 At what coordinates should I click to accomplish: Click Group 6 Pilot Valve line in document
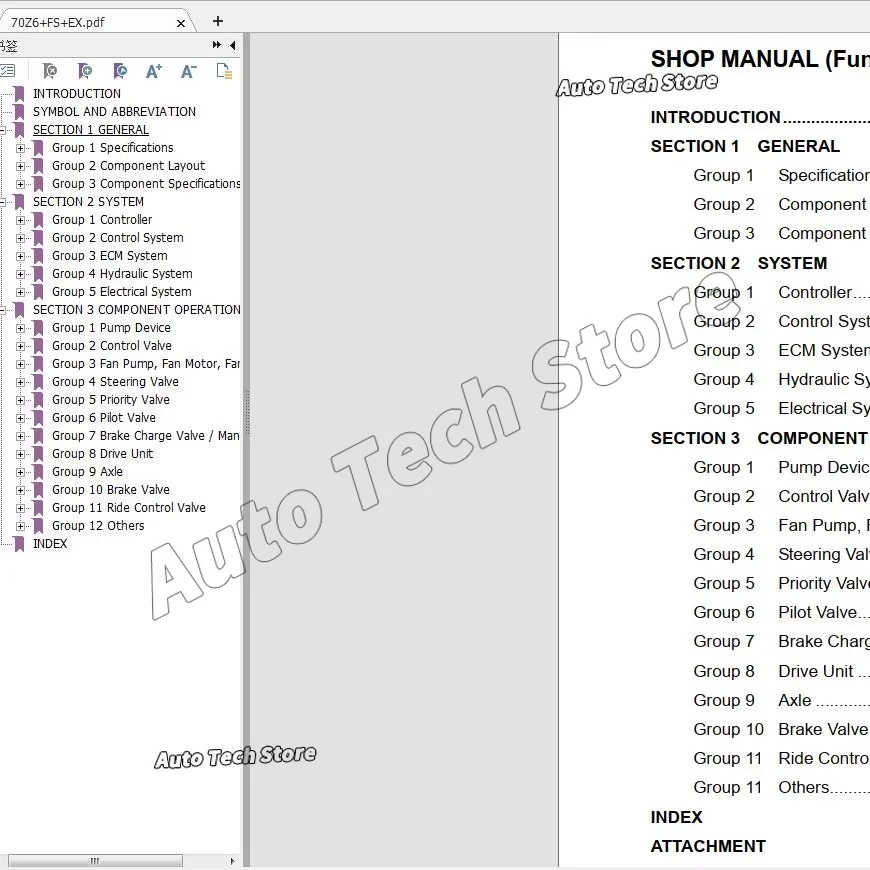click(x=781, y=612)
